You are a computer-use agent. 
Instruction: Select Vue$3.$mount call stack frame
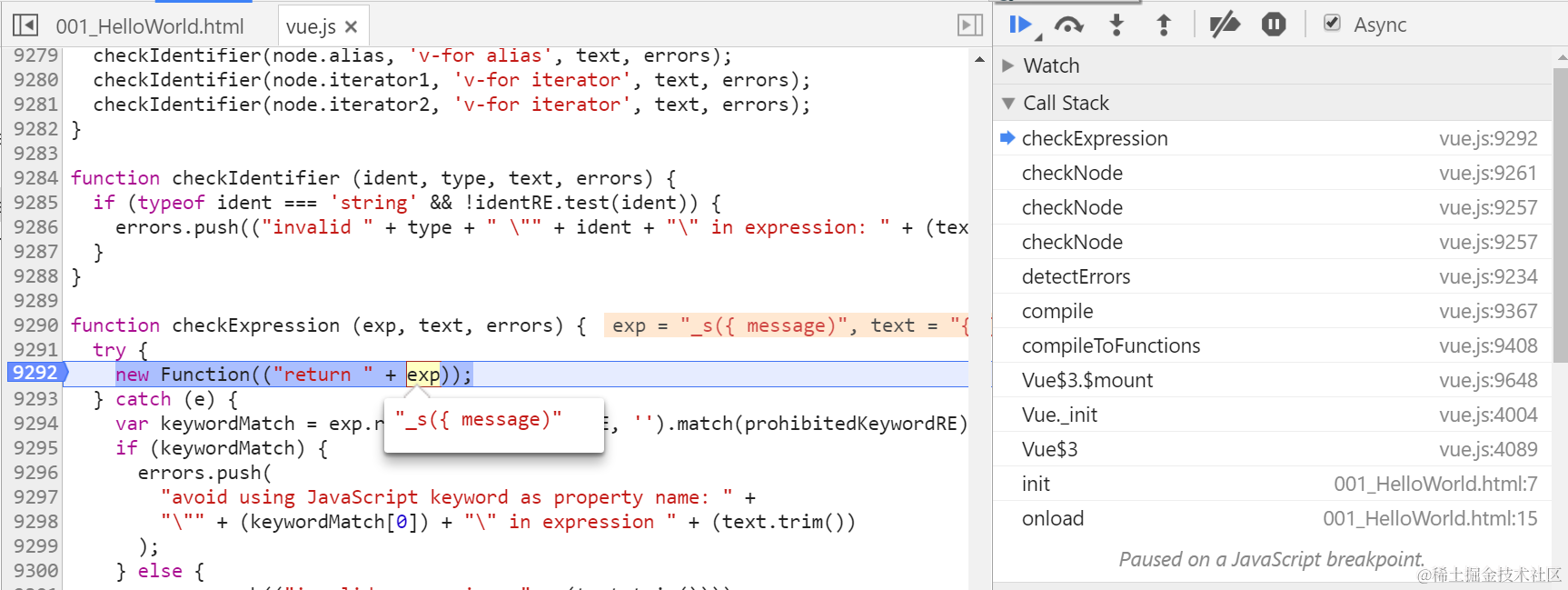pos(1272,380)
